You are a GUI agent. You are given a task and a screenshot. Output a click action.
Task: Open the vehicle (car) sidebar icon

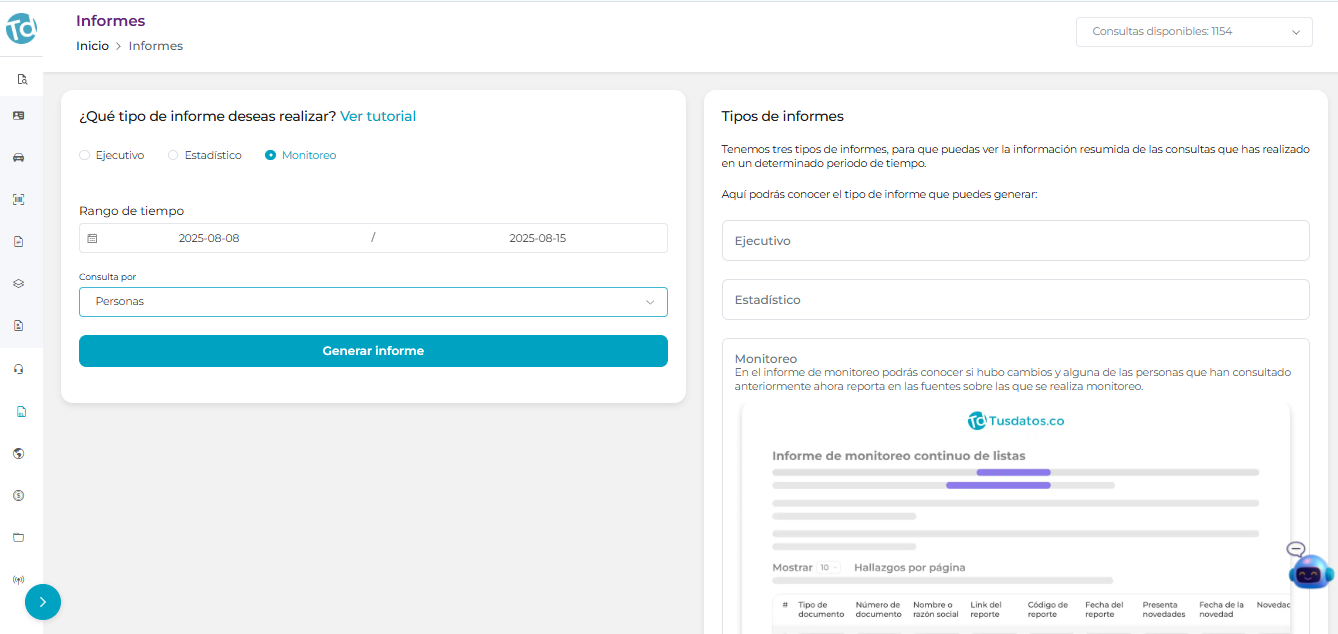(x=18, y=158)
